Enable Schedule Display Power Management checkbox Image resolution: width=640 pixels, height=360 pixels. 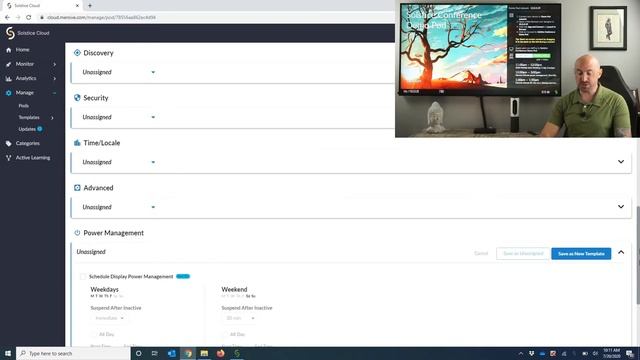83,277
